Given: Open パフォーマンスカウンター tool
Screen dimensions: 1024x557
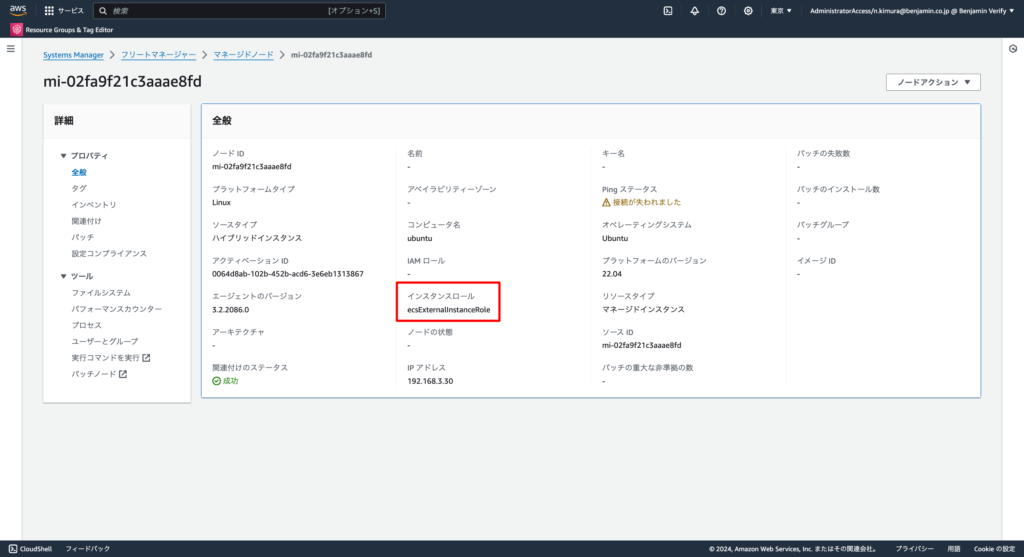Looking at the screenshot, I should tap(116, 309).
